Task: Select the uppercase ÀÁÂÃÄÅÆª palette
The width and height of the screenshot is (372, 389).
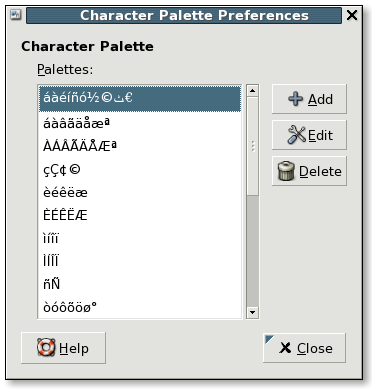Action: click(x=140, y=146)
